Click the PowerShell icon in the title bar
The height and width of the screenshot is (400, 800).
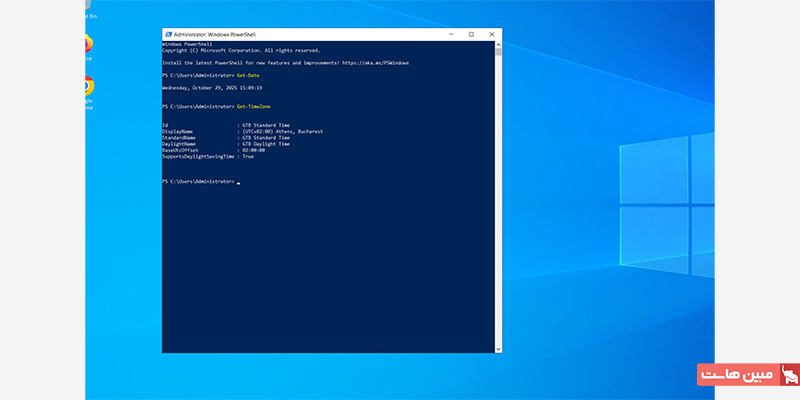(168, 34)
